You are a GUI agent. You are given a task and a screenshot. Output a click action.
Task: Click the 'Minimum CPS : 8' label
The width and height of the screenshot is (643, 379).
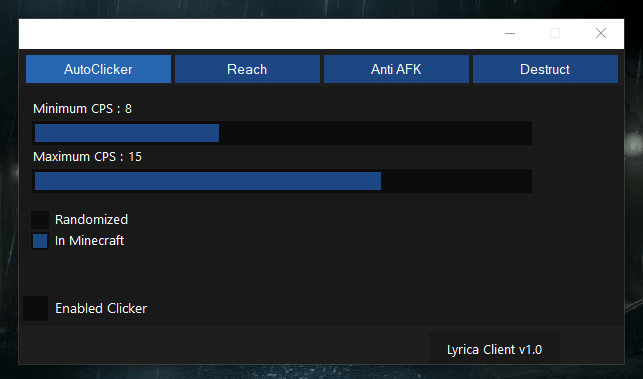(82, 109)
